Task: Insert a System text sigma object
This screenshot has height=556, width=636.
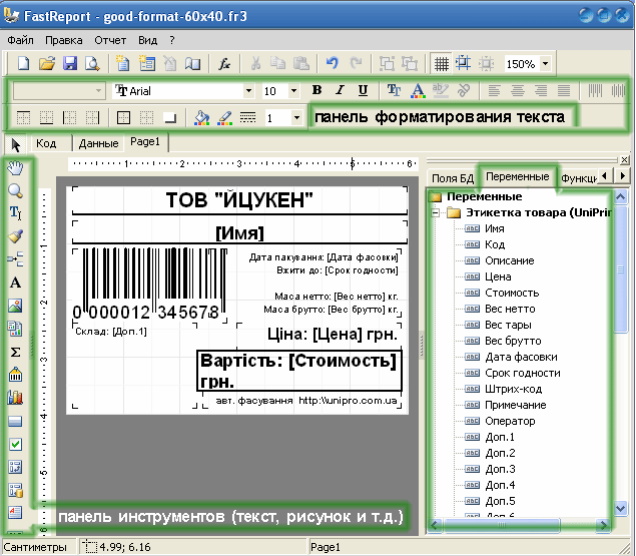Action: [16, 352]
